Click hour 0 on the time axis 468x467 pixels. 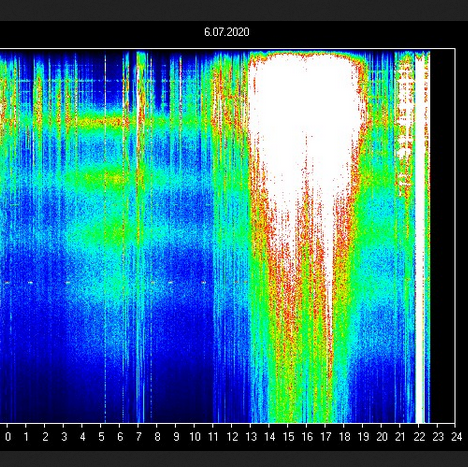point(8,436)
